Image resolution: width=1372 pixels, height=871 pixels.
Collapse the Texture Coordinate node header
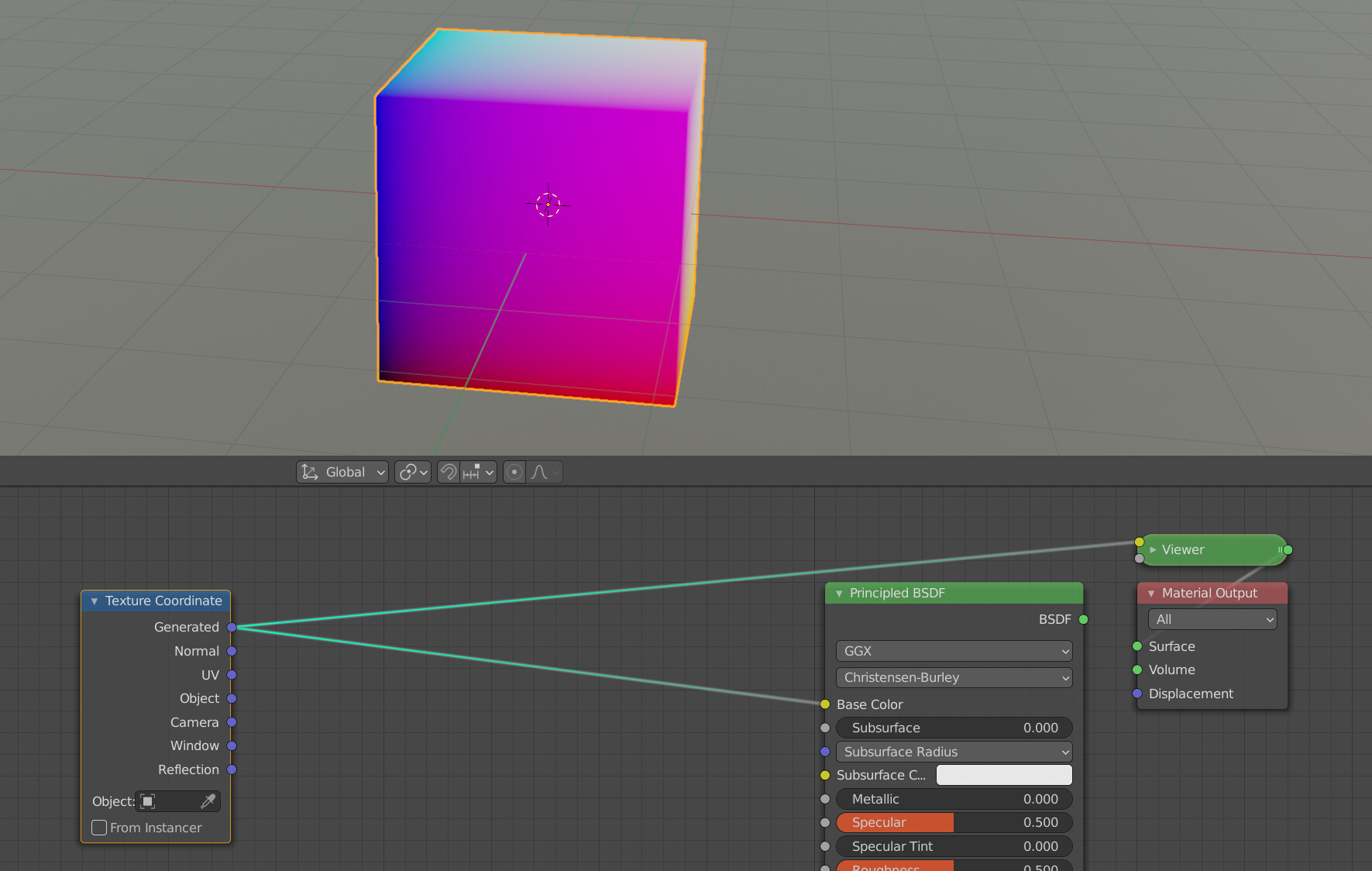[x=94, y=601]
